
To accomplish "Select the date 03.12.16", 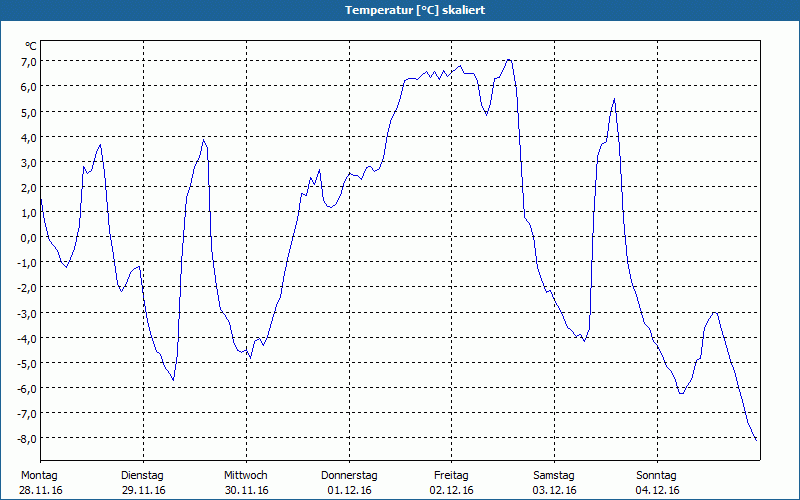I will point(555,490).
